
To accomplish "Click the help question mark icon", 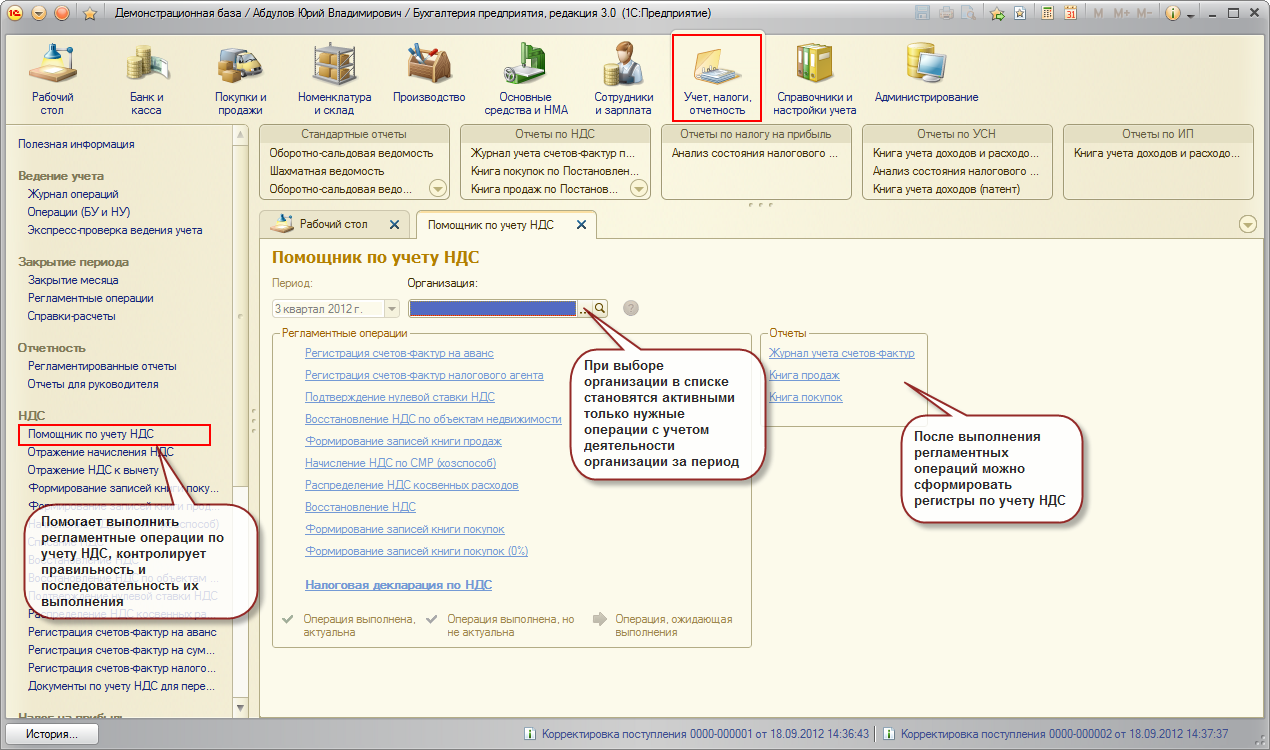I will 631,309.
